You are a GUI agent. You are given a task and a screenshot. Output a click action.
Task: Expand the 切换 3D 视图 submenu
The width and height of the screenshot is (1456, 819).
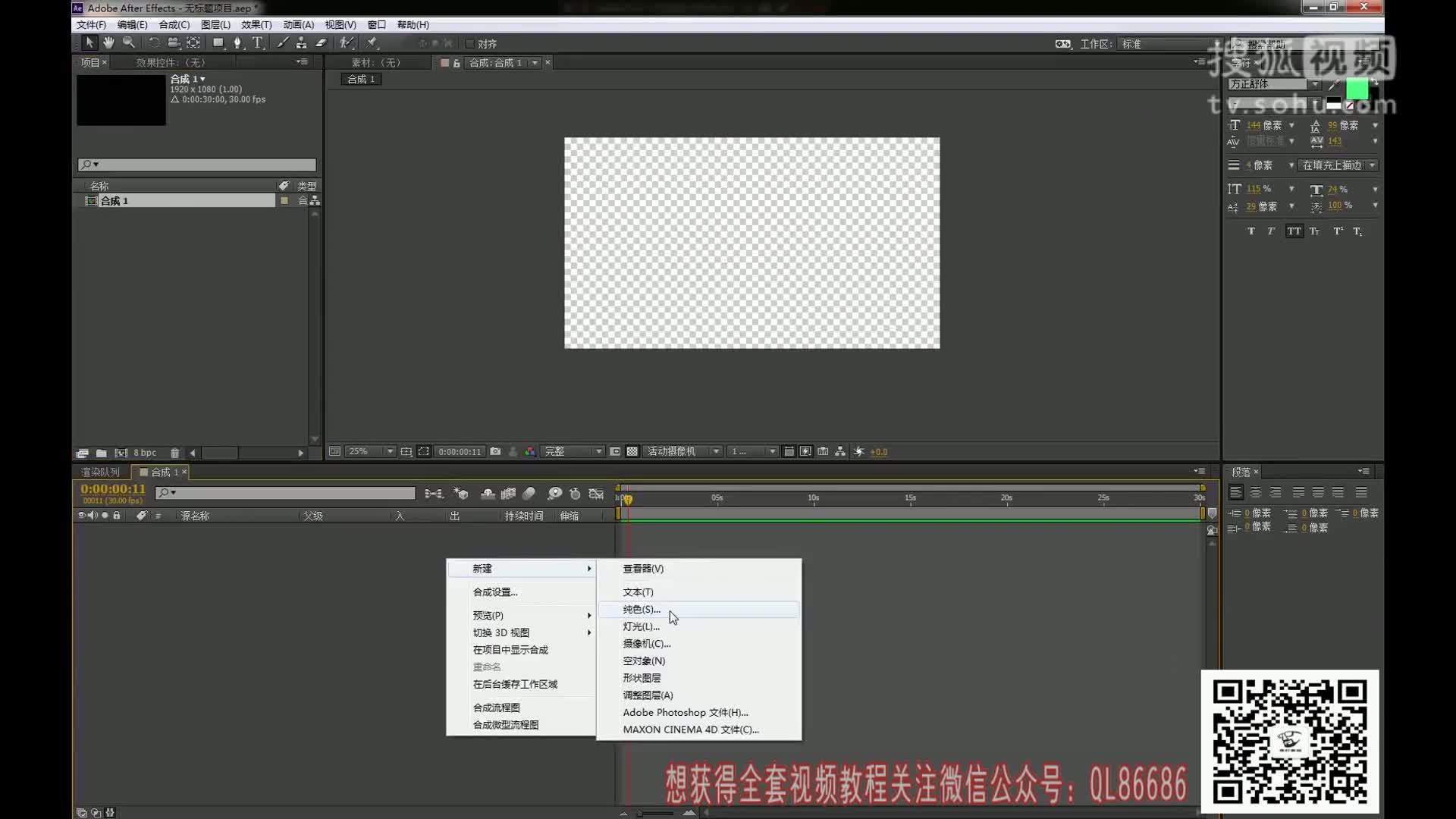(x=522, y=632)
